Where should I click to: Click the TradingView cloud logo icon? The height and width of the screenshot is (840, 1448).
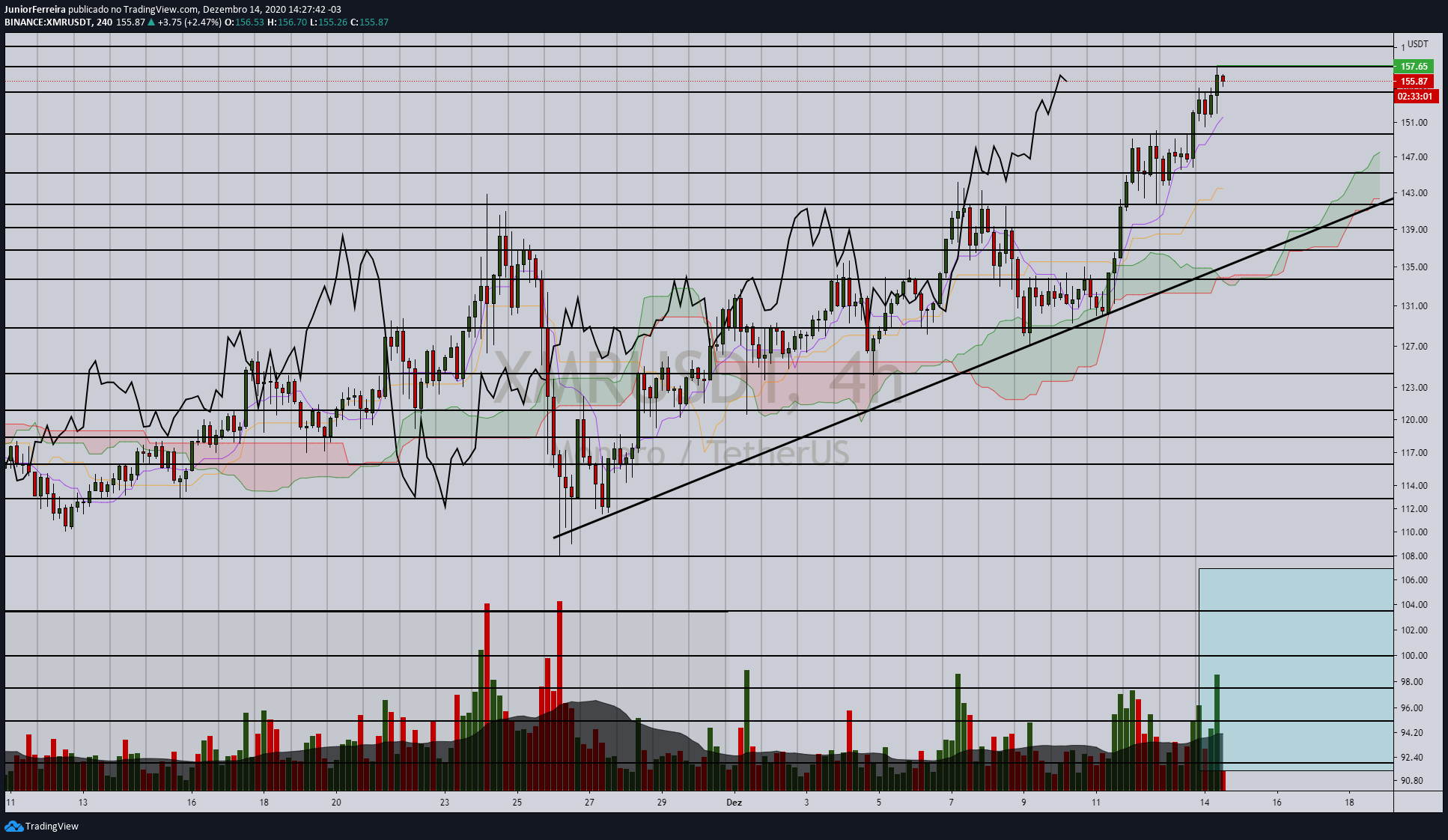point(13,826)
